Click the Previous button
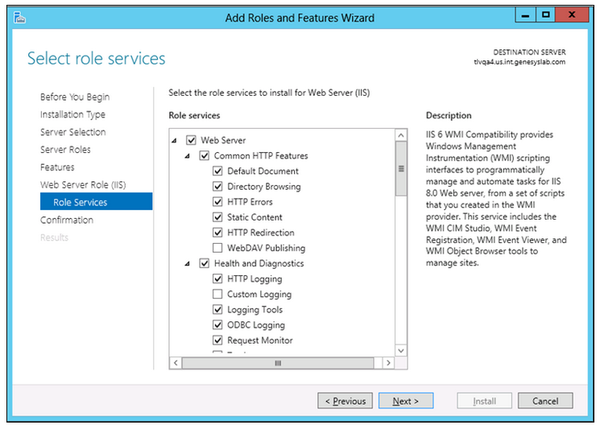Image resolution: width=600 pixels, height=429 pixels. [x=345, y=401]
